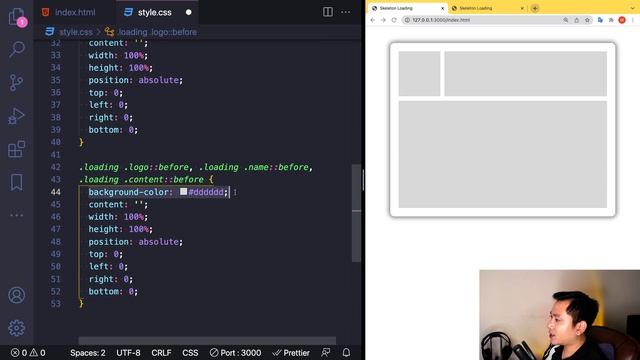
Task: Open the Manage settings gear
Action: [x=16, y=328]
